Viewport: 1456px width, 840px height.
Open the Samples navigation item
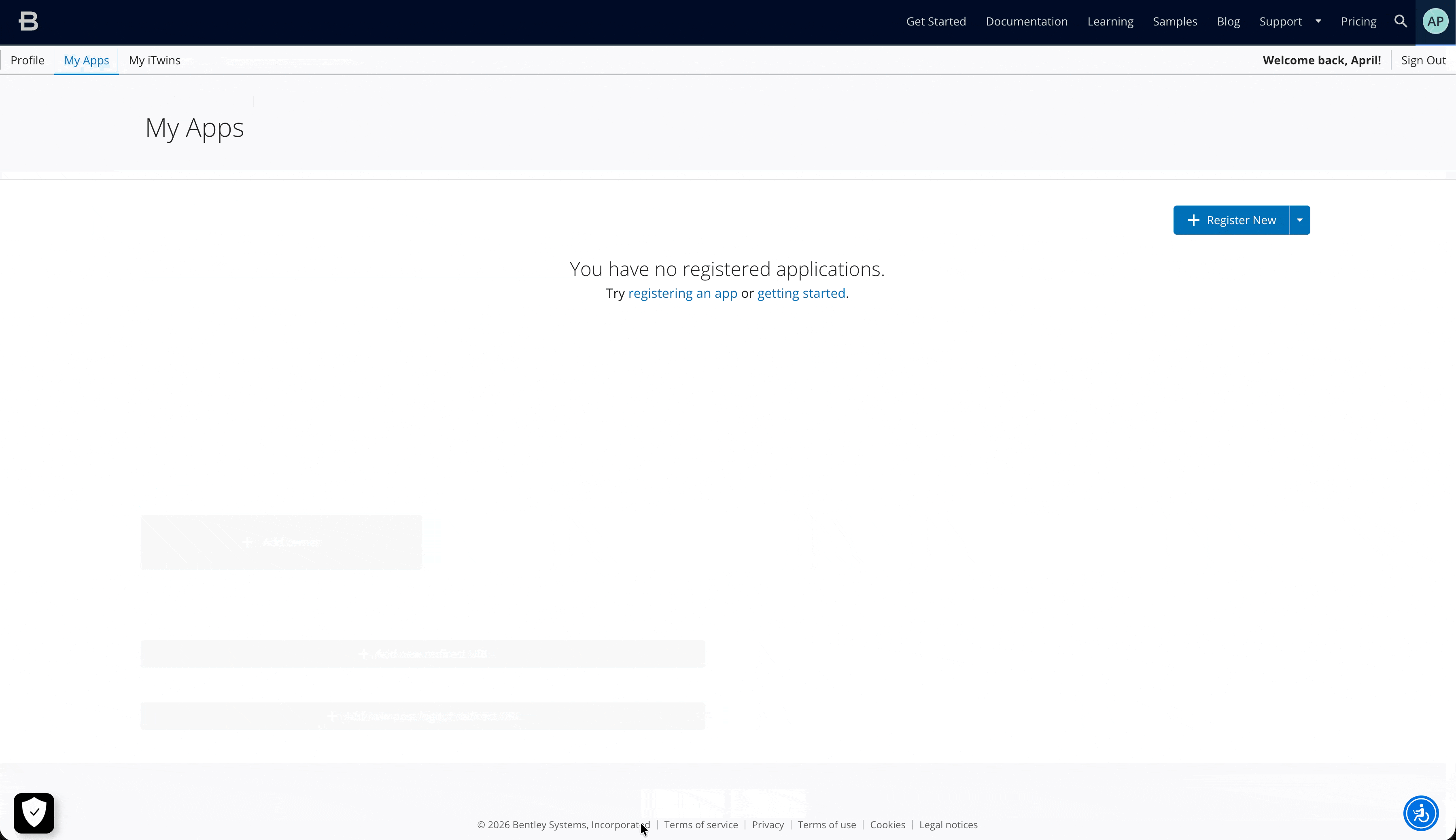click(x=1174, y=21)
